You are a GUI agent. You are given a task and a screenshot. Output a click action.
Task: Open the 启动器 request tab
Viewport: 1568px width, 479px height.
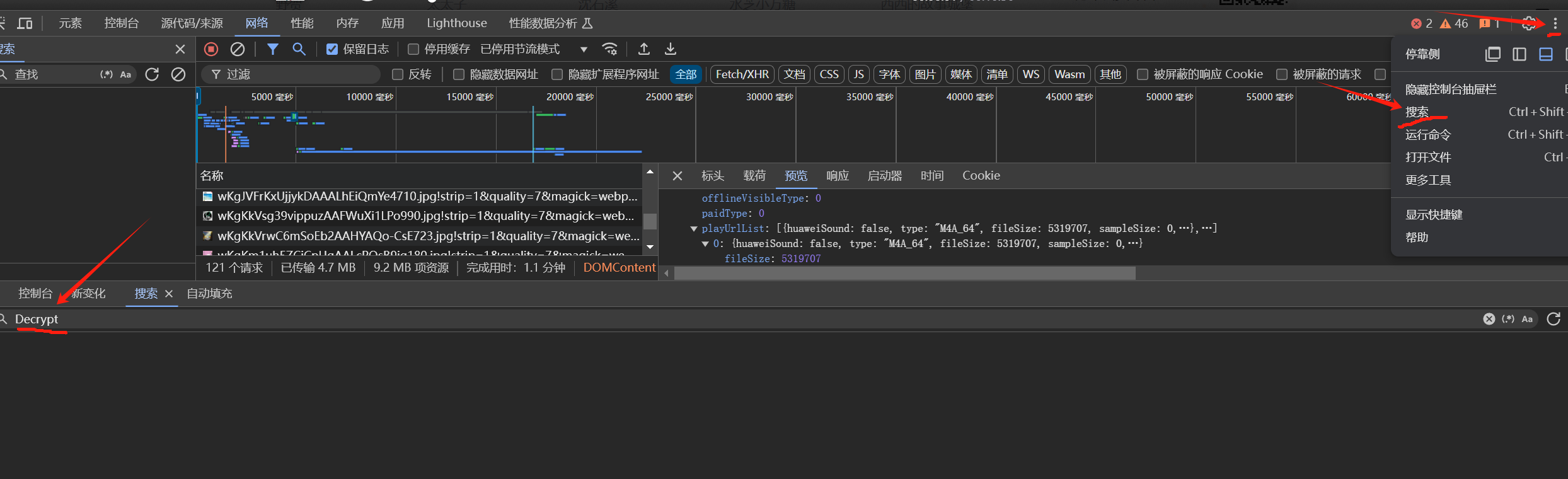(x=885, y=176)
